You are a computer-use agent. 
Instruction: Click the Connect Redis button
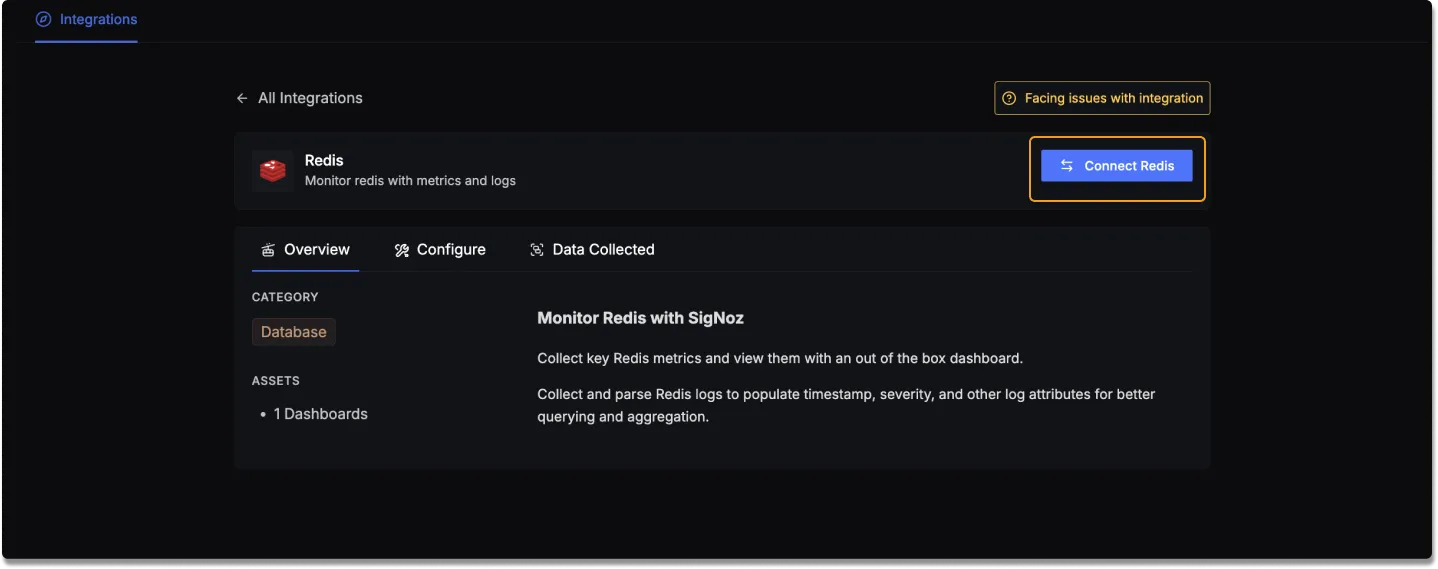tap(1117, 166)
